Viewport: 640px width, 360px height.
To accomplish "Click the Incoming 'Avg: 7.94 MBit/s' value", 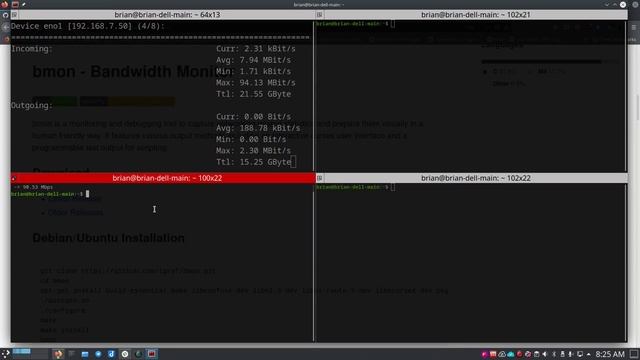I will click(253, 60).
